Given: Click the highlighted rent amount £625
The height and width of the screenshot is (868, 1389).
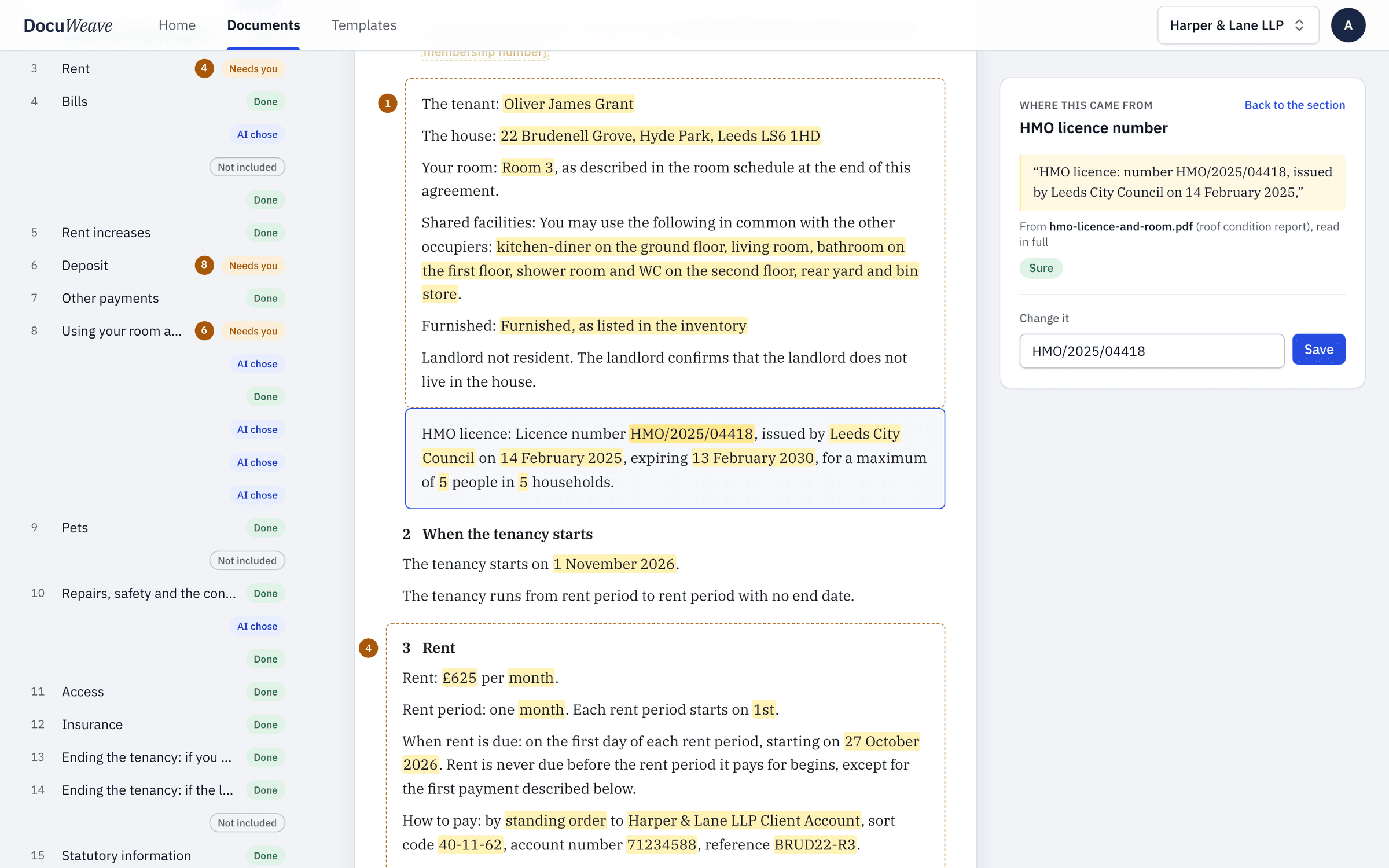Looking at the screenshot, I should tap(459, 678).
